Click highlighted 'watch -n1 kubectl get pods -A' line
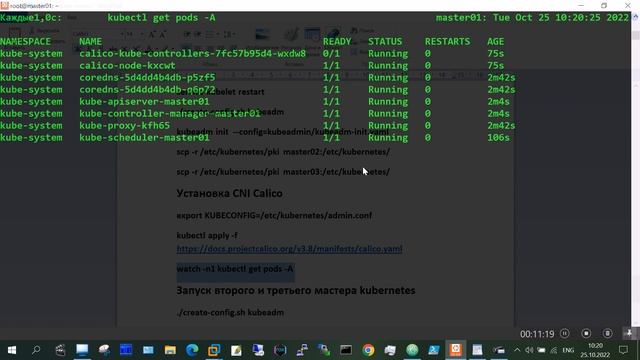The width and height of the screenshot is (640, 360). pyautogui.click(x=235, y=269)
